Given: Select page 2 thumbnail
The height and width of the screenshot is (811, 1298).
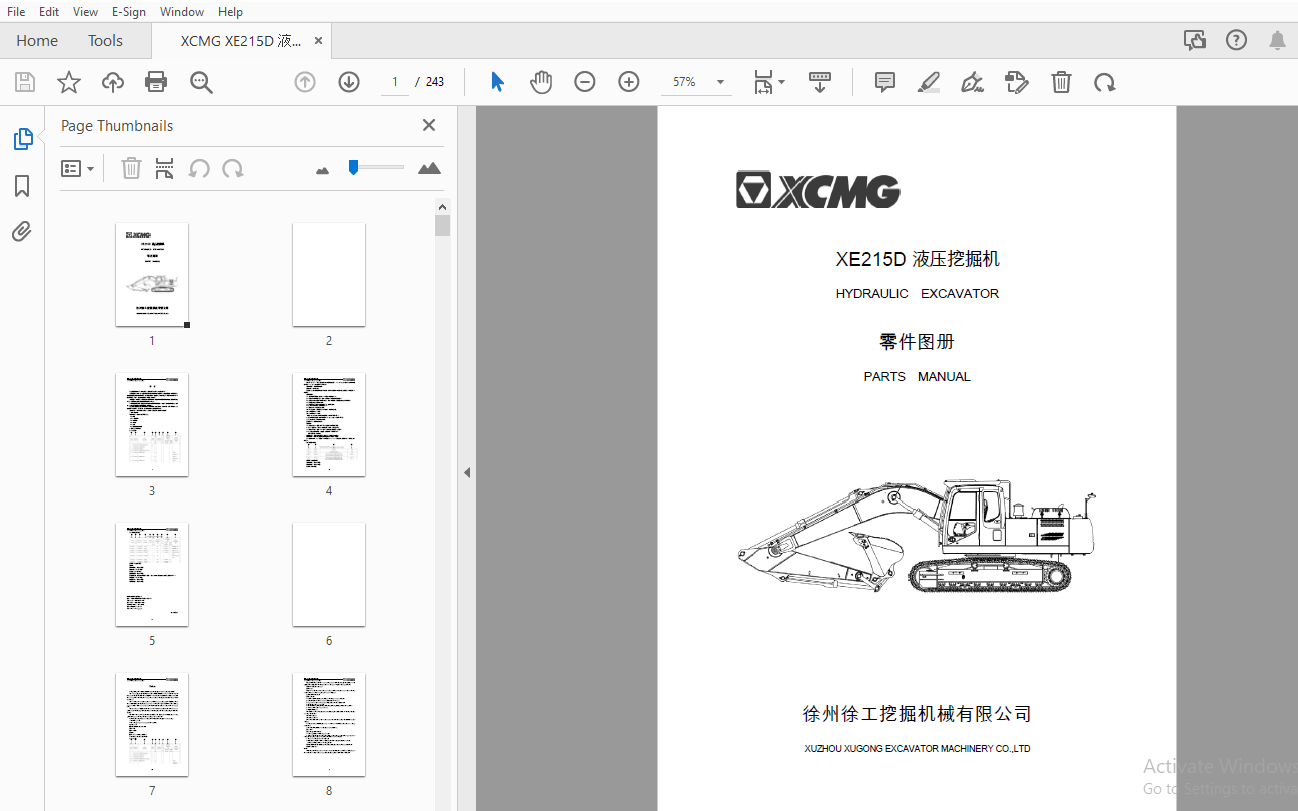Looking at the screenshot, I should point(329,275).
